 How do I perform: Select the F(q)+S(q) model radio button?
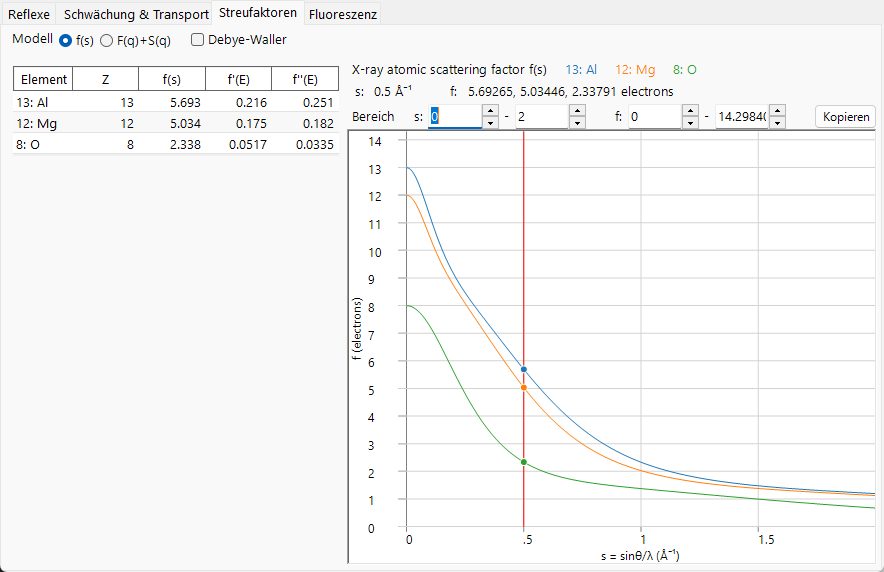(x=107, y=41)
